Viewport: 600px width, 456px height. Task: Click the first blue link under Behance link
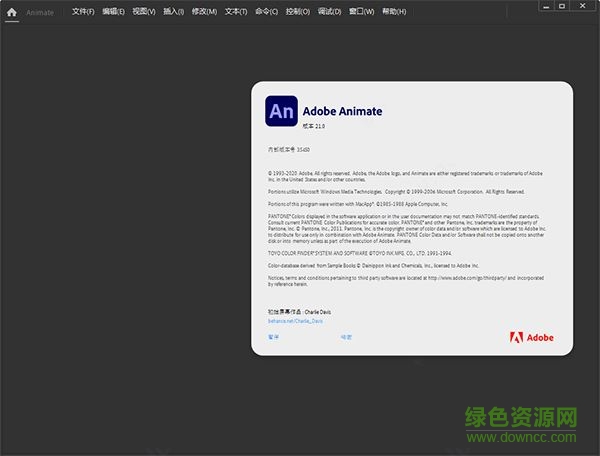coord(273,337)
